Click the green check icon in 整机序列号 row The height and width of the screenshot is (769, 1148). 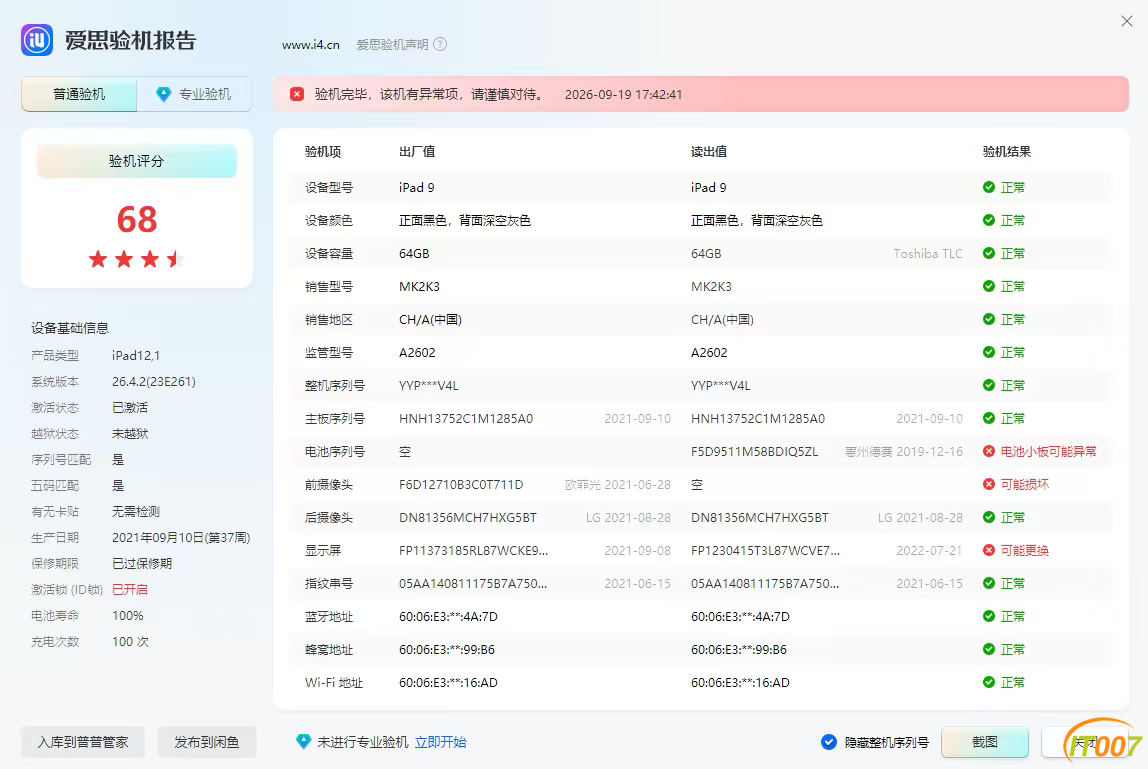[x=988, y=385]
